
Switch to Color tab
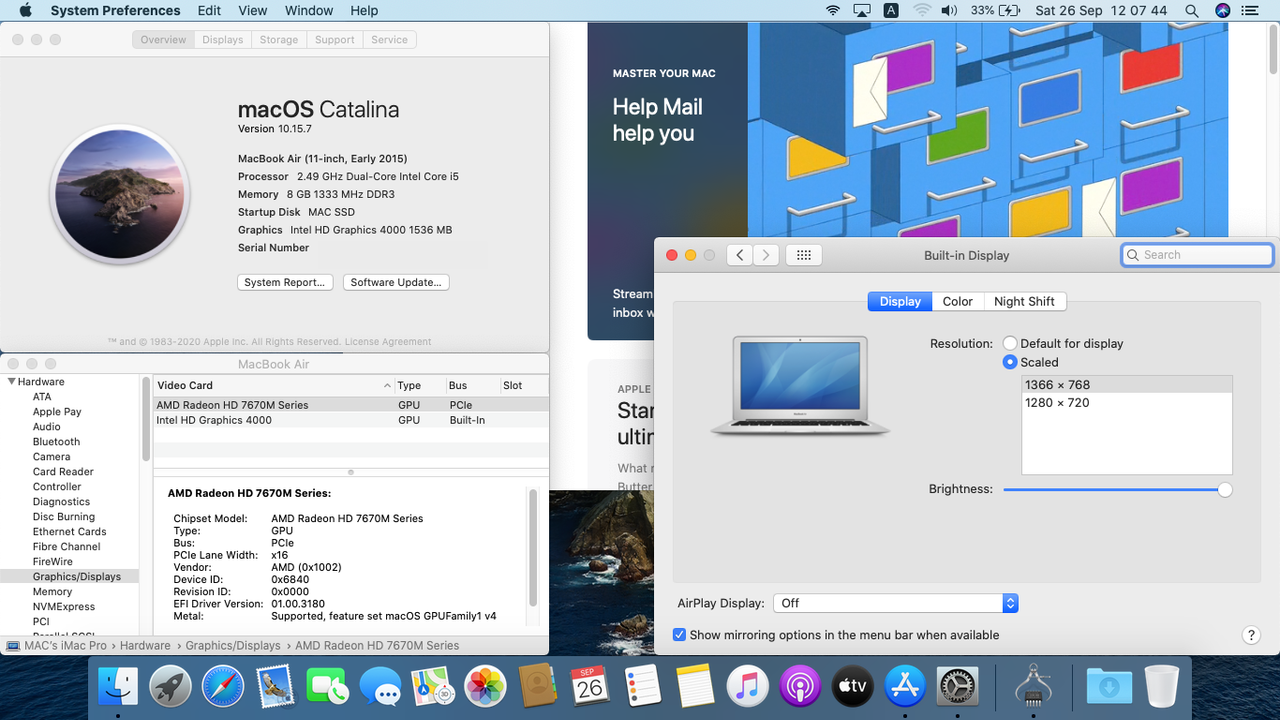coord(957,301)
